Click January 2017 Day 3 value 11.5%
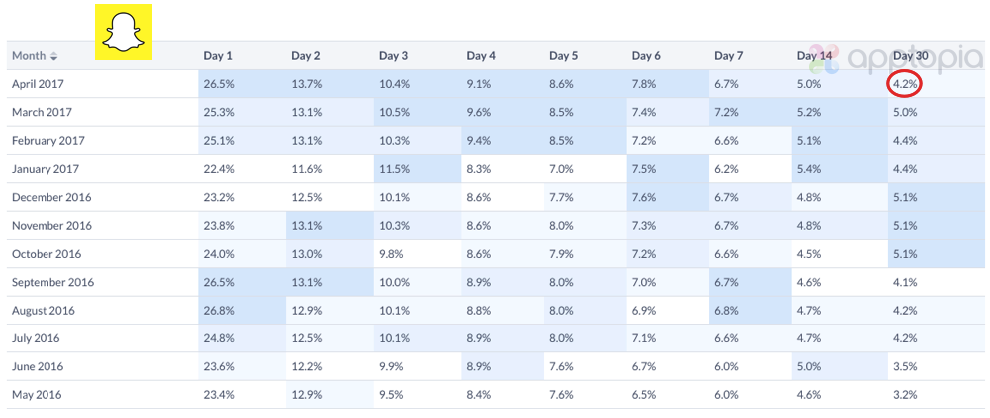This screenshot has width=990, height=418. 395,169
